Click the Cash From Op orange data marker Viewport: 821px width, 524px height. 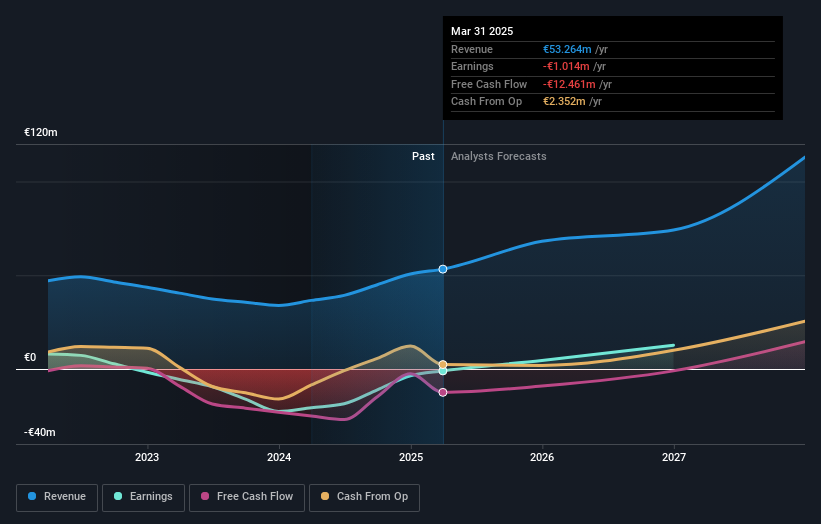[443, 364]
